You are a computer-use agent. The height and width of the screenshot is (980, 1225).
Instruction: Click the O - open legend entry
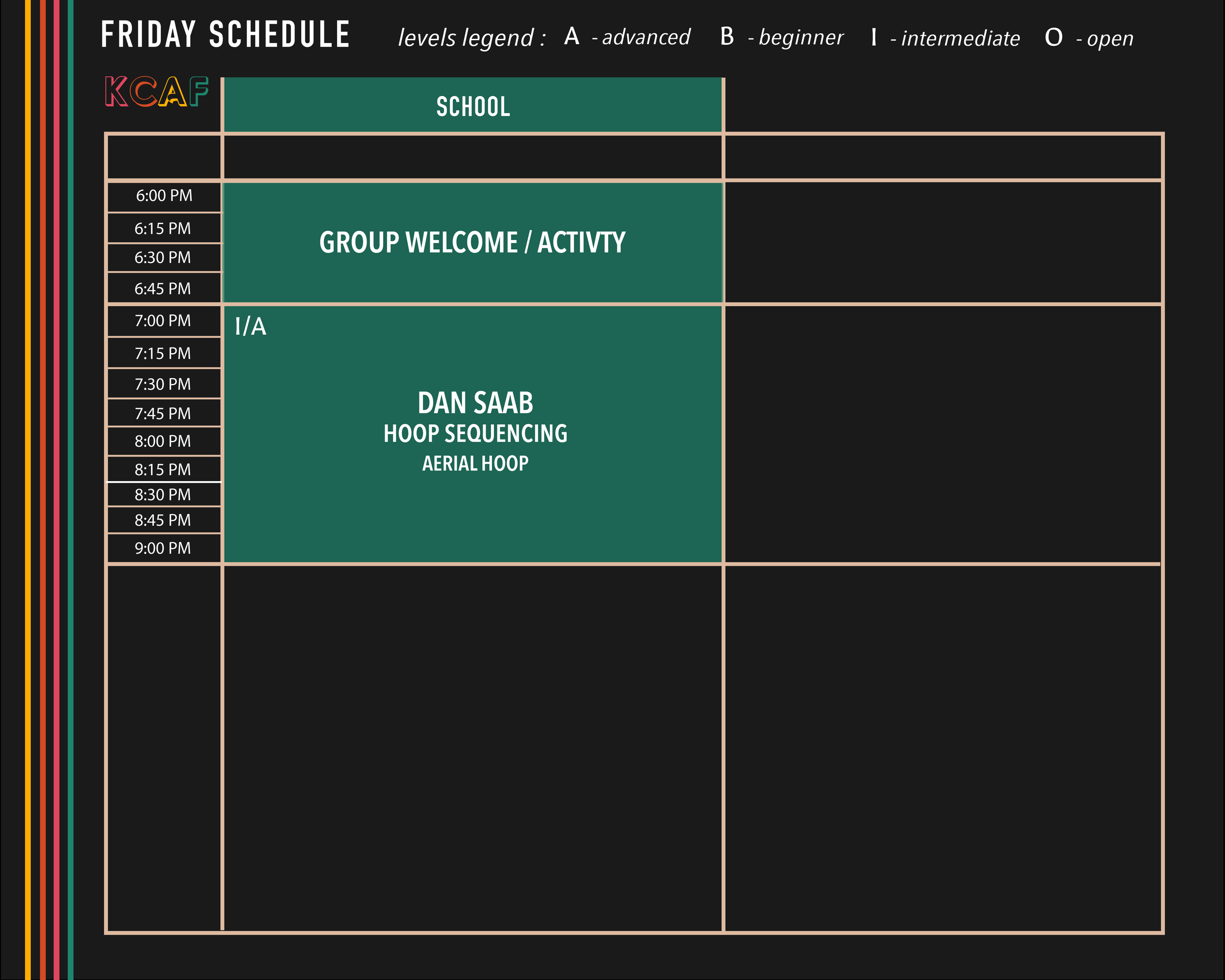[x=1089, y=38]
